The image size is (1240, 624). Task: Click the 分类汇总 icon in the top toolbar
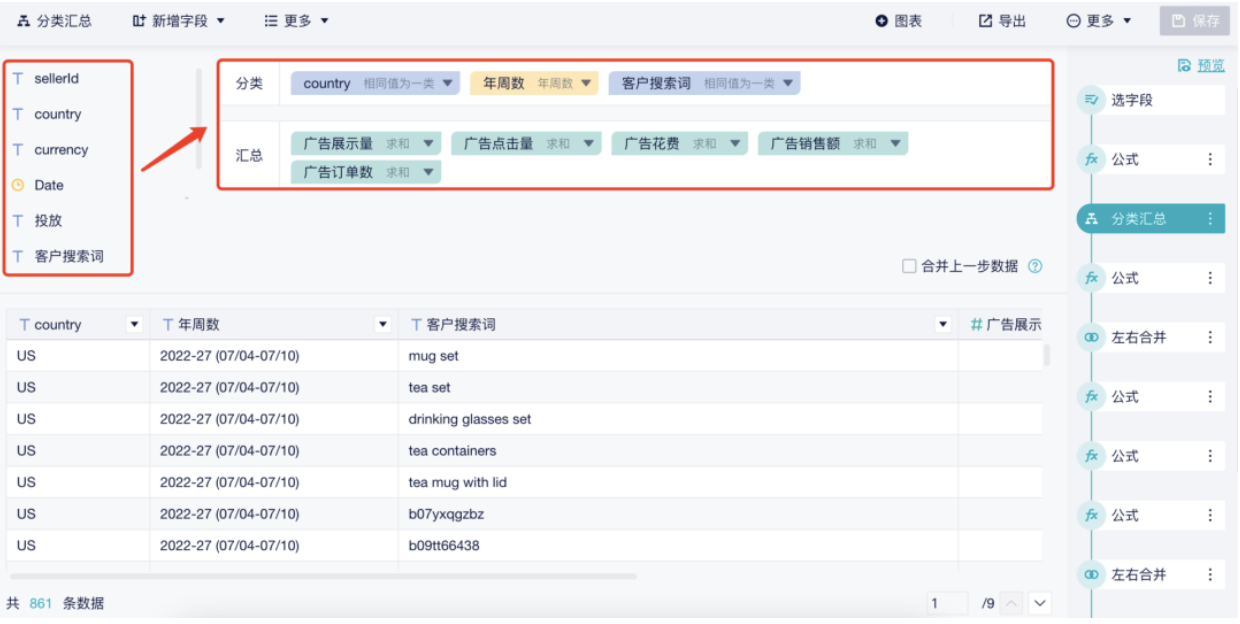coord(24,21)
